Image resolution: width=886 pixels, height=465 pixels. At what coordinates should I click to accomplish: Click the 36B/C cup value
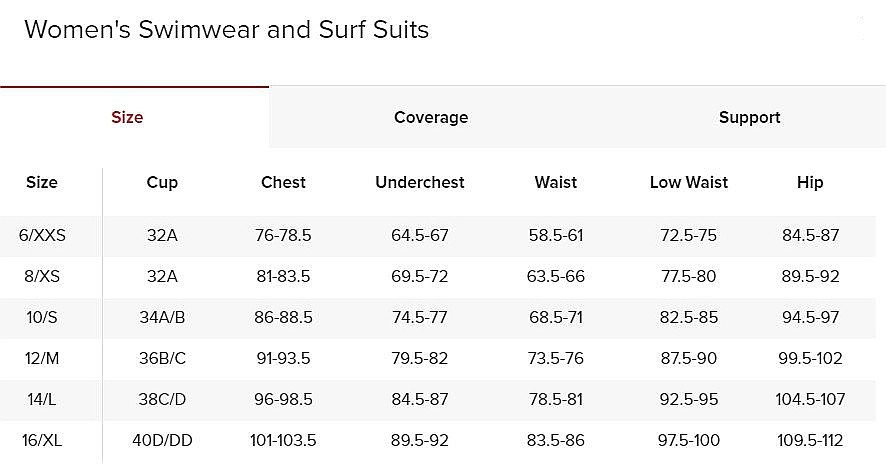click(x=162, y=358)
